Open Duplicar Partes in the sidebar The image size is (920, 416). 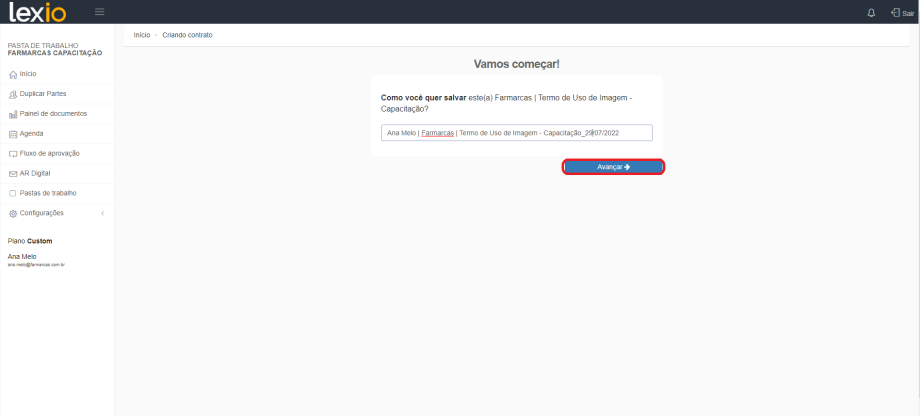(42, 94)
